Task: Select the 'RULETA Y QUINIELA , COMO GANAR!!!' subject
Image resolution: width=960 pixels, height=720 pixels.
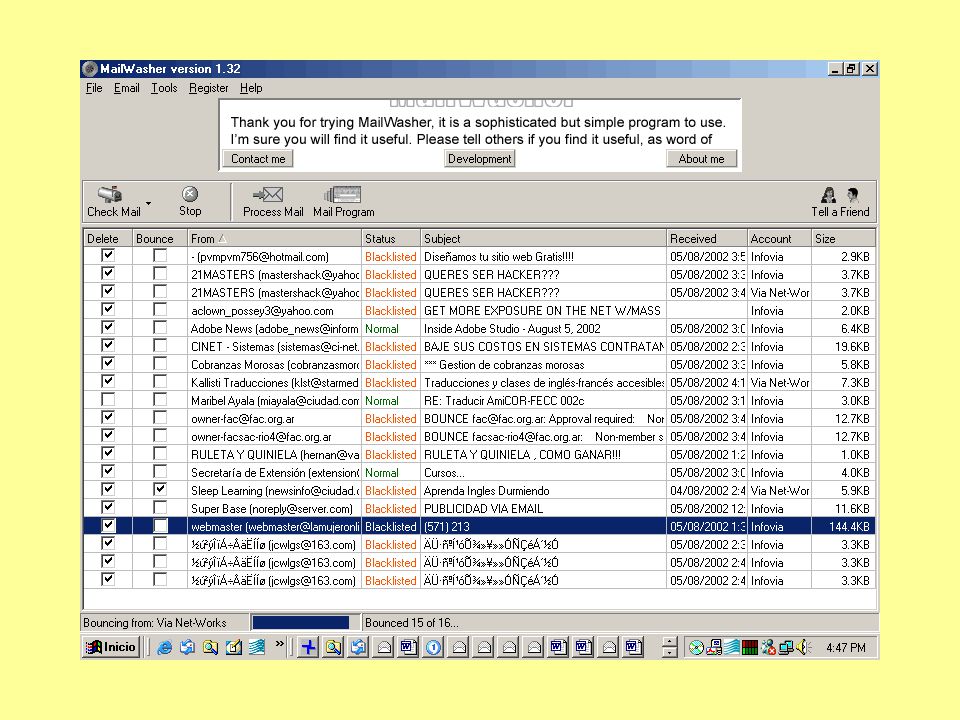Action: (522, 455)
